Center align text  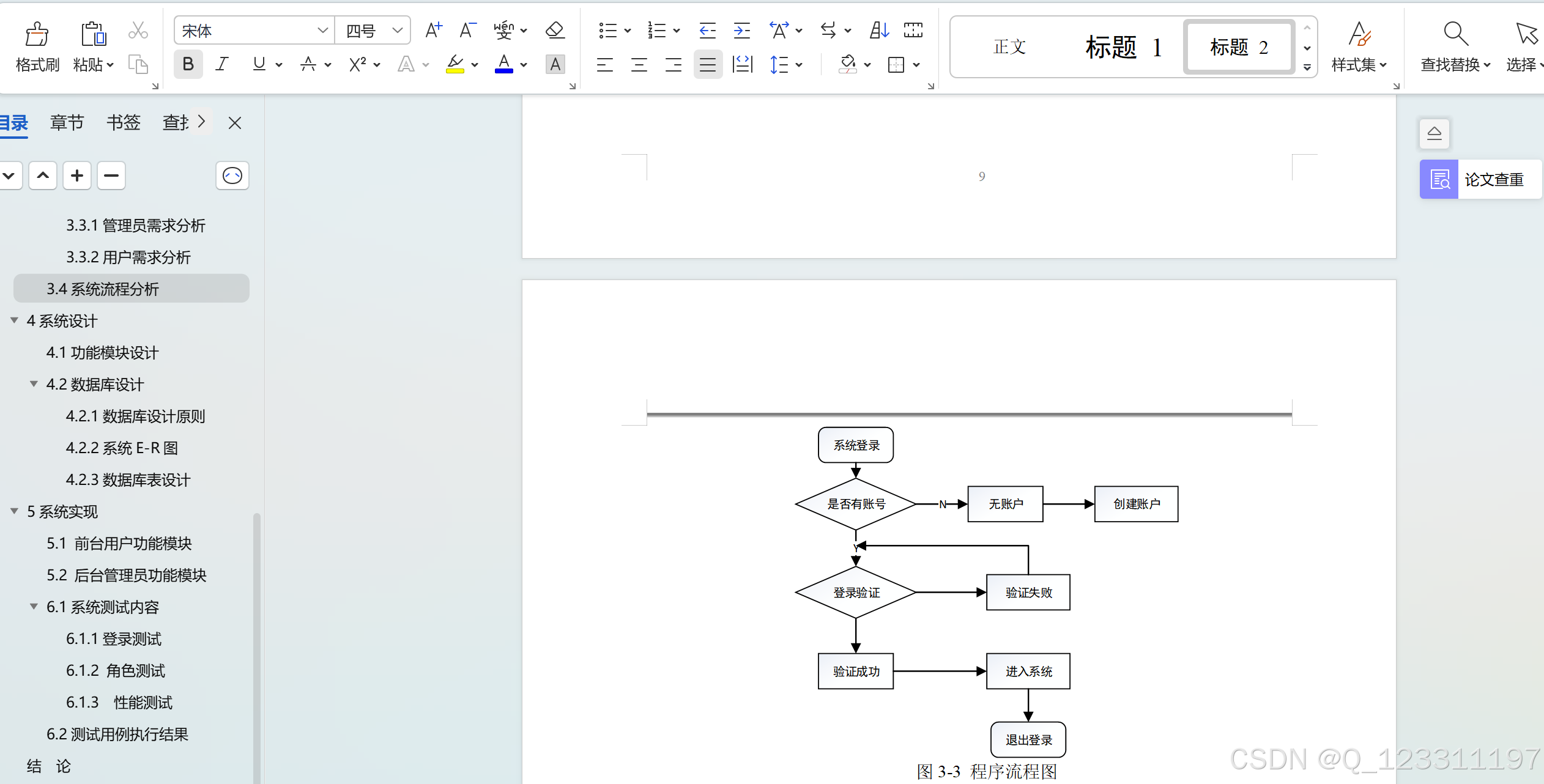click(x=639, y=65)
